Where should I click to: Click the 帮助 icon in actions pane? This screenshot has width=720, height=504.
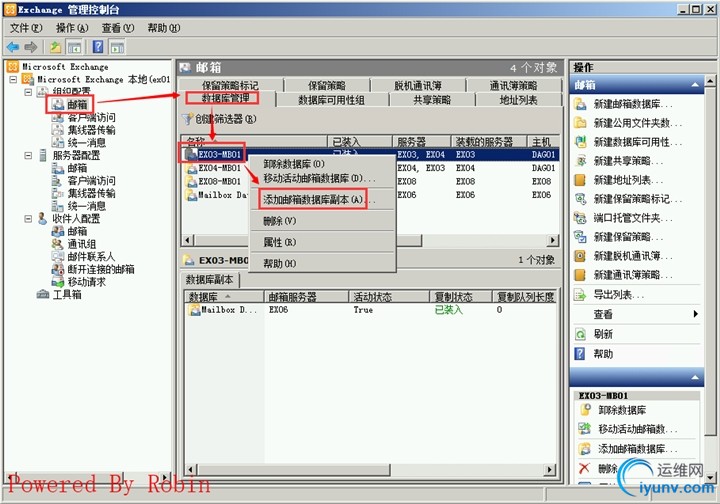580,353
